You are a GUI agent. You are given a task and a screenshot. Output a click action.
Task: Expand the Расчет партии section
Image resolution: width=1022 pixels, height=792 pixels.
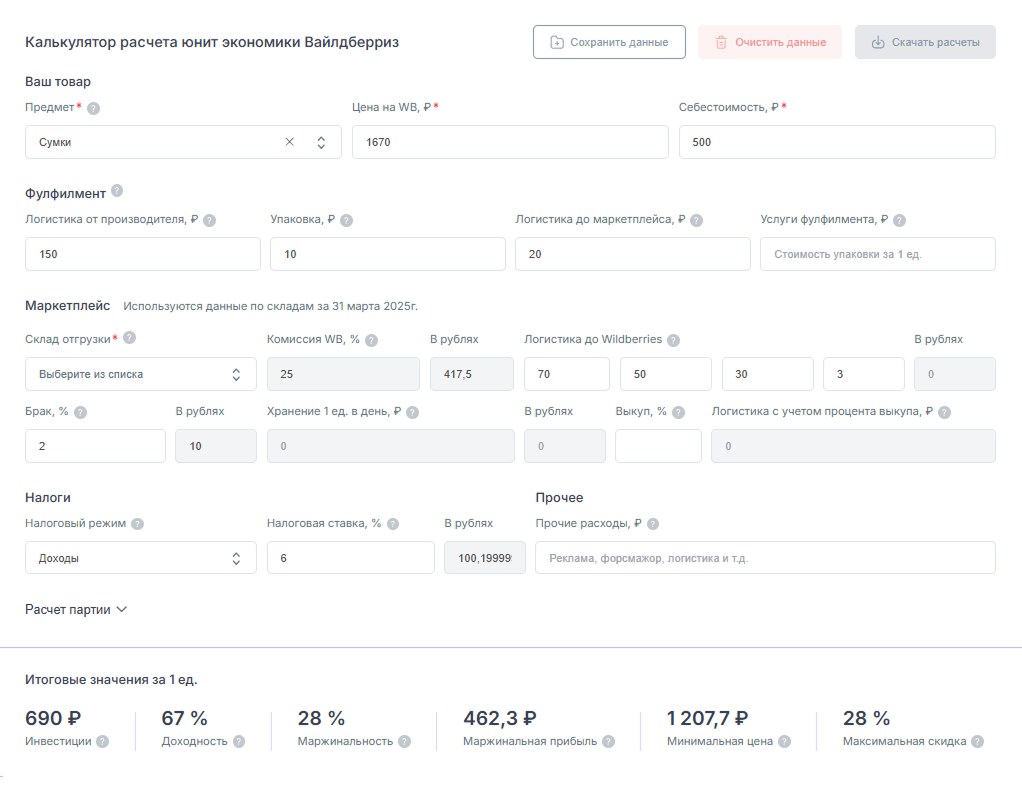pyautogui.click(x=76, y=609)
